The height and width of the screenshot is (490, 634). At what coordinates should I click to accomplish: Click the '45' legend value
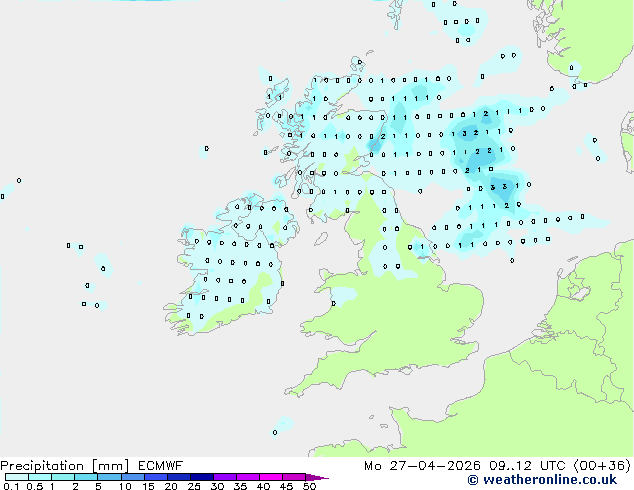[x=286, y=486]
